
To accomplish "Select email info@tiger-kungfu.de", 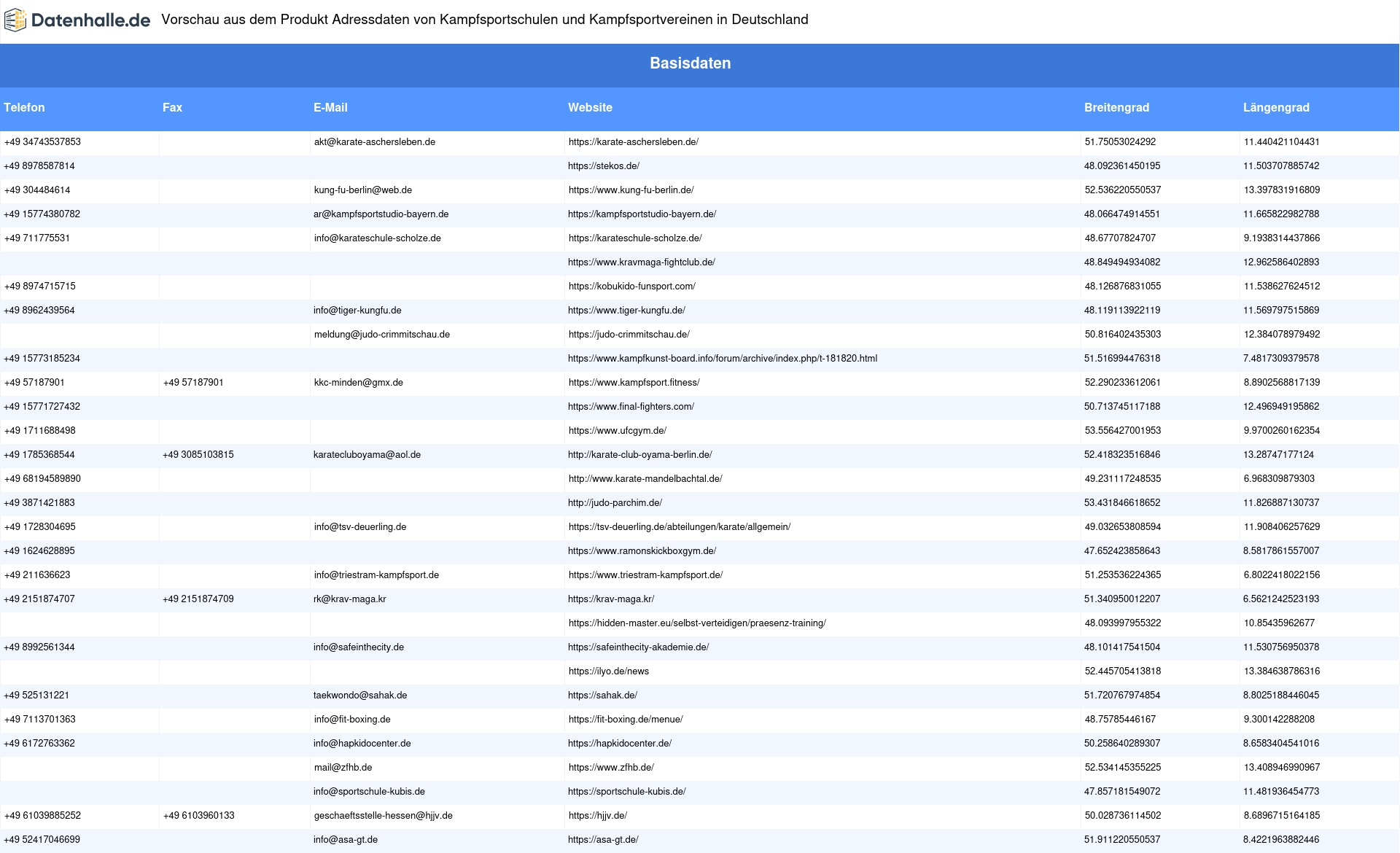I will click(357, 311).
